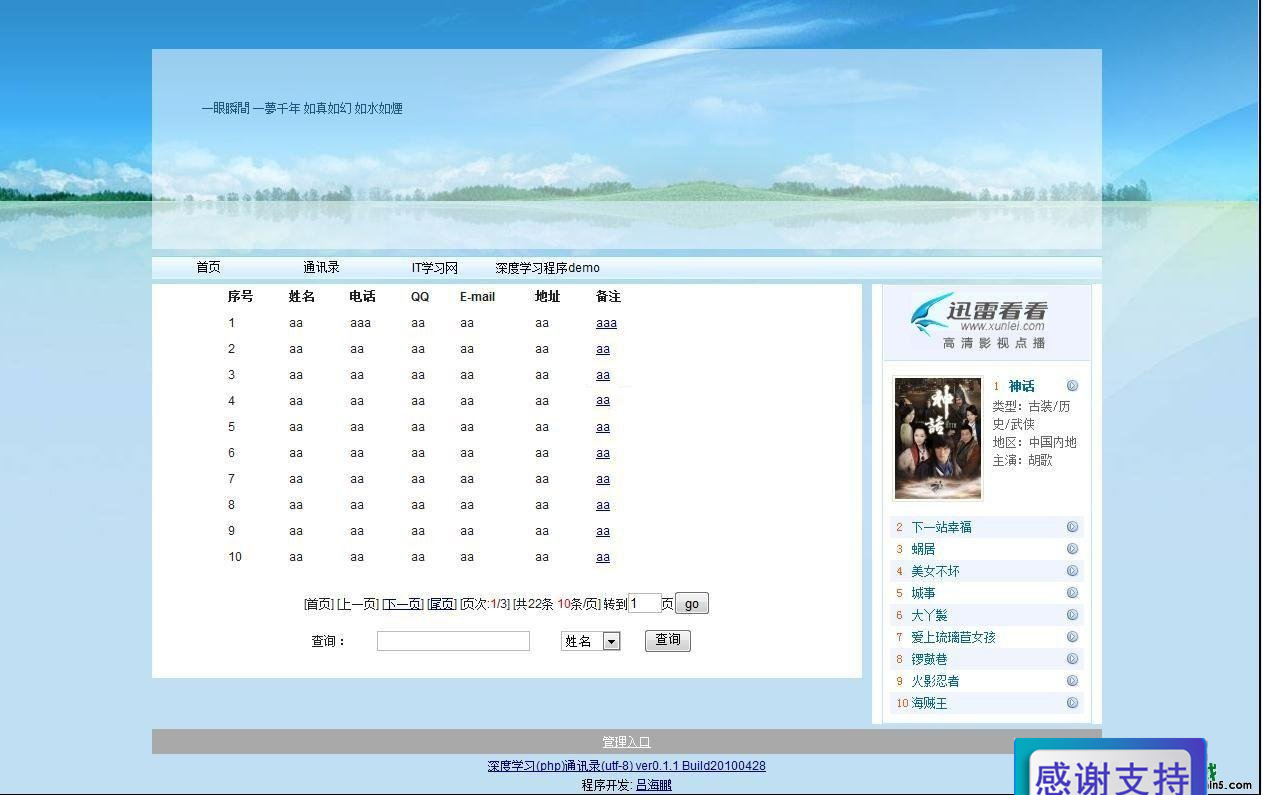Screen dimensions: 1263x795
Task: Open IT学习网 in the navigation bar
Action: [x=435, y=268]
